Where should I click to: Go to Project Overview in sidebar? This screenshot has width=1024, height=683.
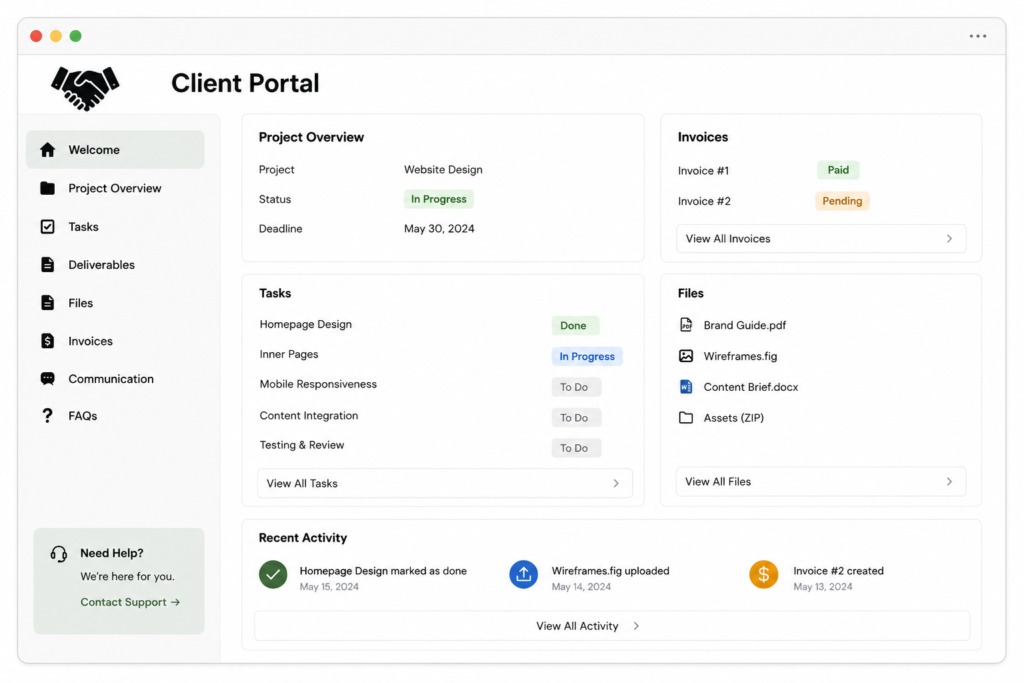(115, 188)
